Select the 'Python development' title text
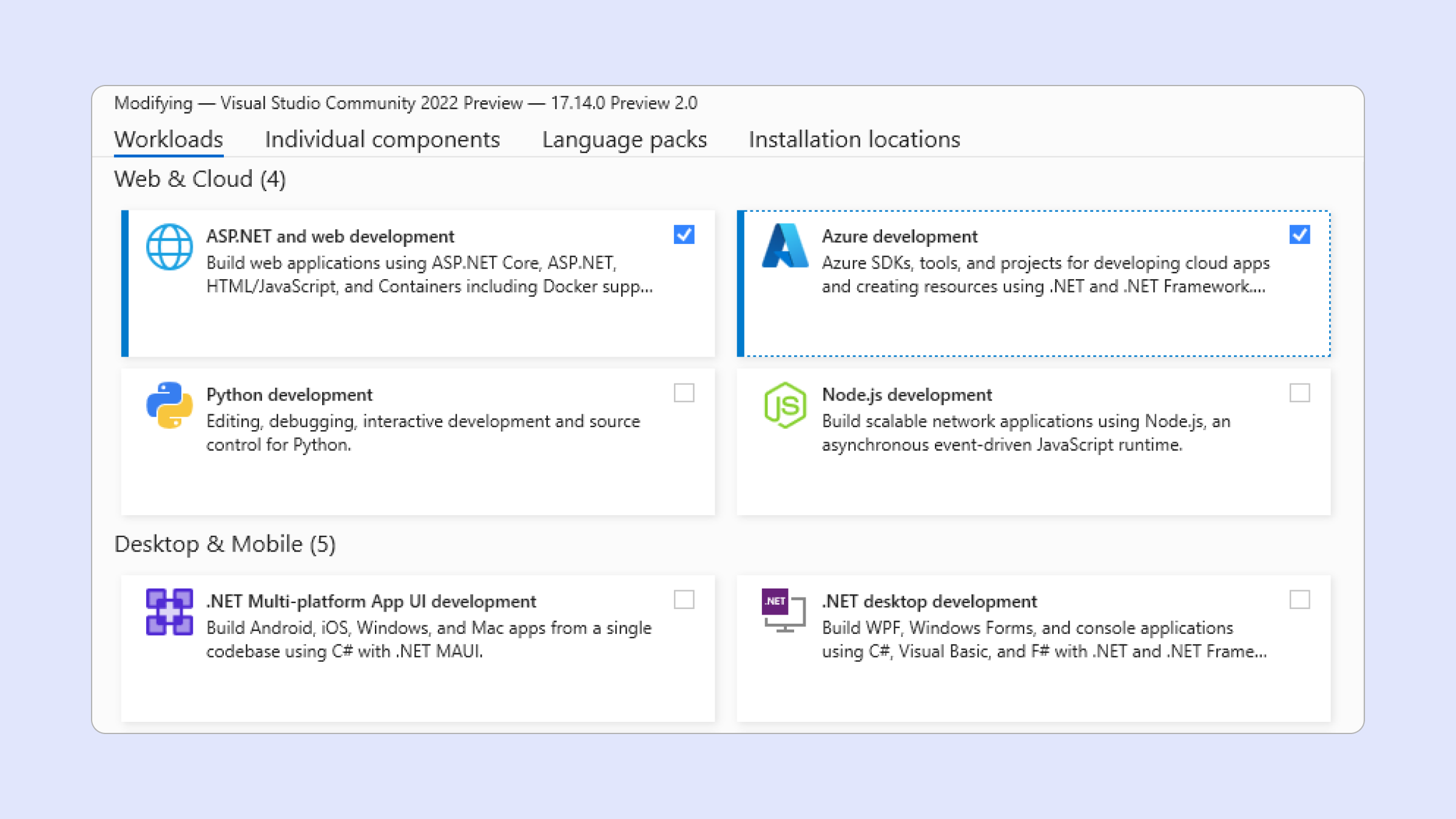1456x819 pixels. click(x=289, y=394)
